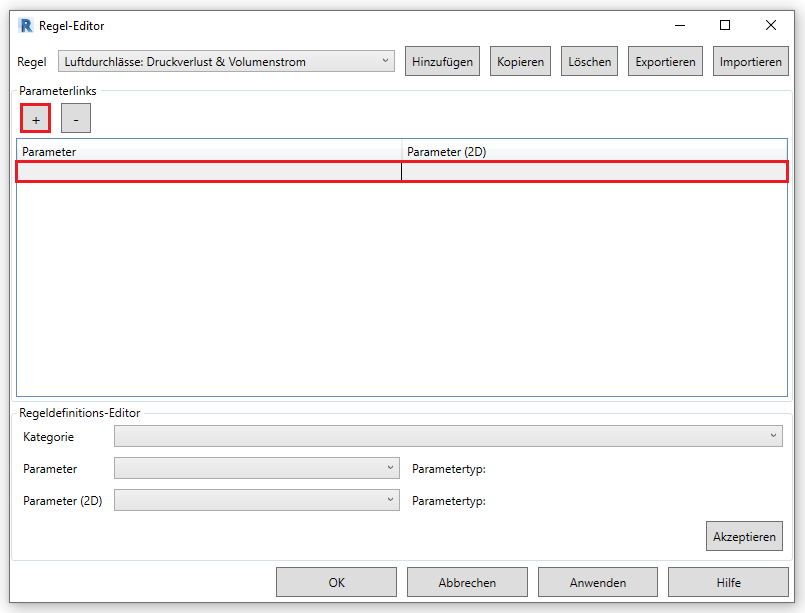Image resolution: width=805 pixels, height=613 pixels.
Task: Click the Kopieren button
Action: (520, 62)
